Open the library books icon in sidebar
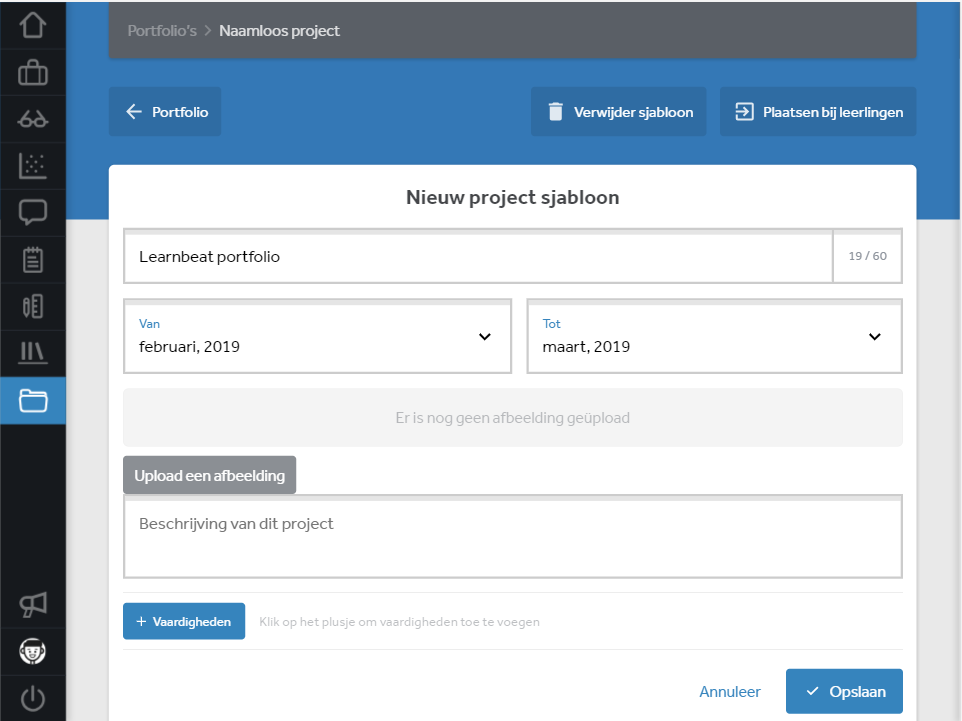The height and width of the screenshot is (721, 962). (x=33, y=353)
